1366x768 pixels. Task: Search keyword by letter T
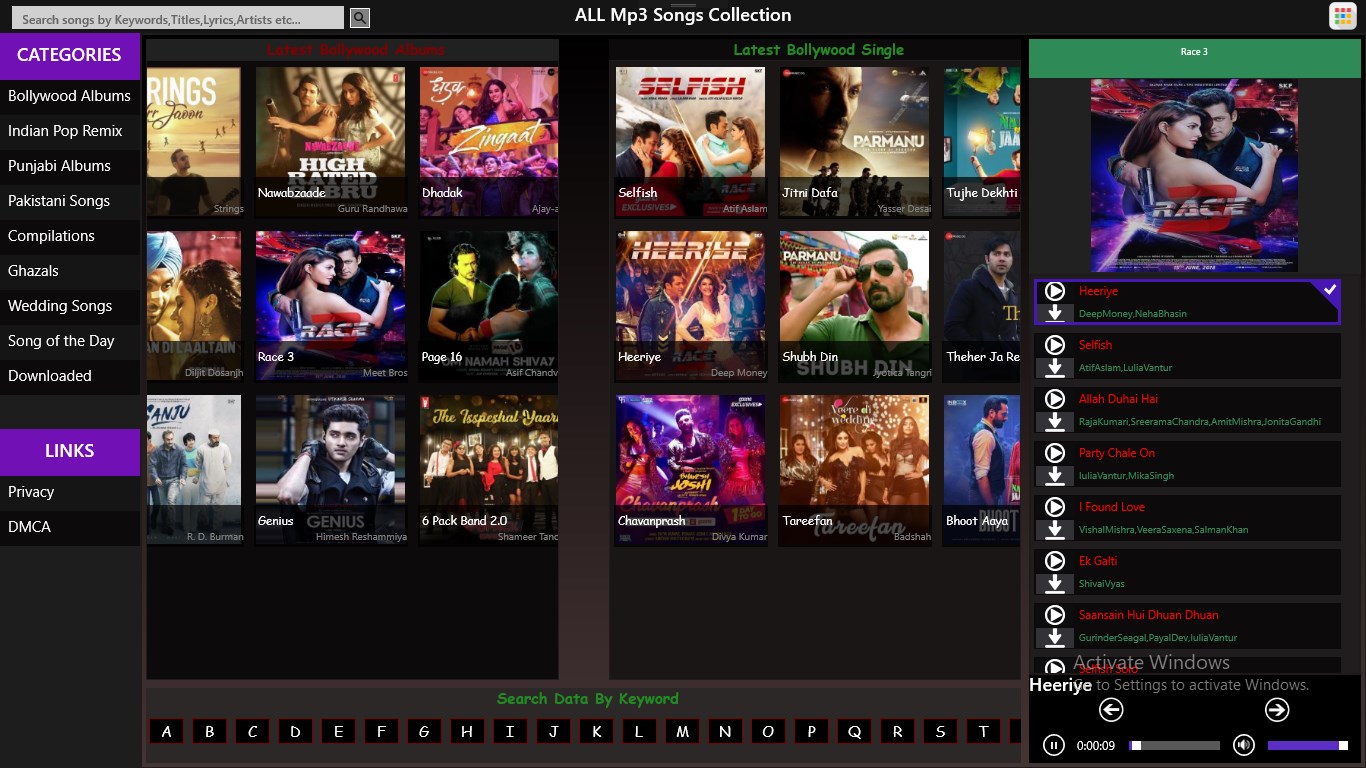coord(983,731)
